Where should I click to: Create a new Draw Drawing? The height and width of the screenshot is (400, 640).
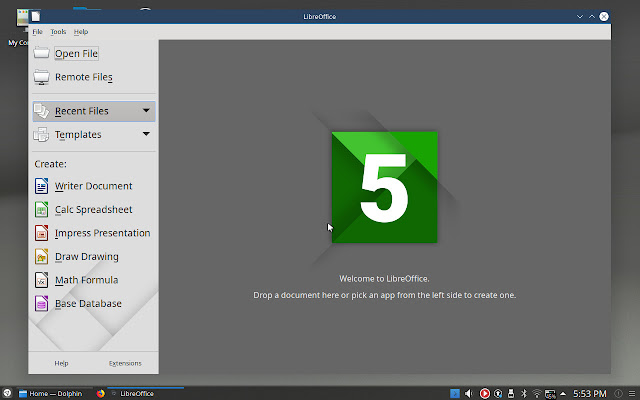tap(87, 257)
